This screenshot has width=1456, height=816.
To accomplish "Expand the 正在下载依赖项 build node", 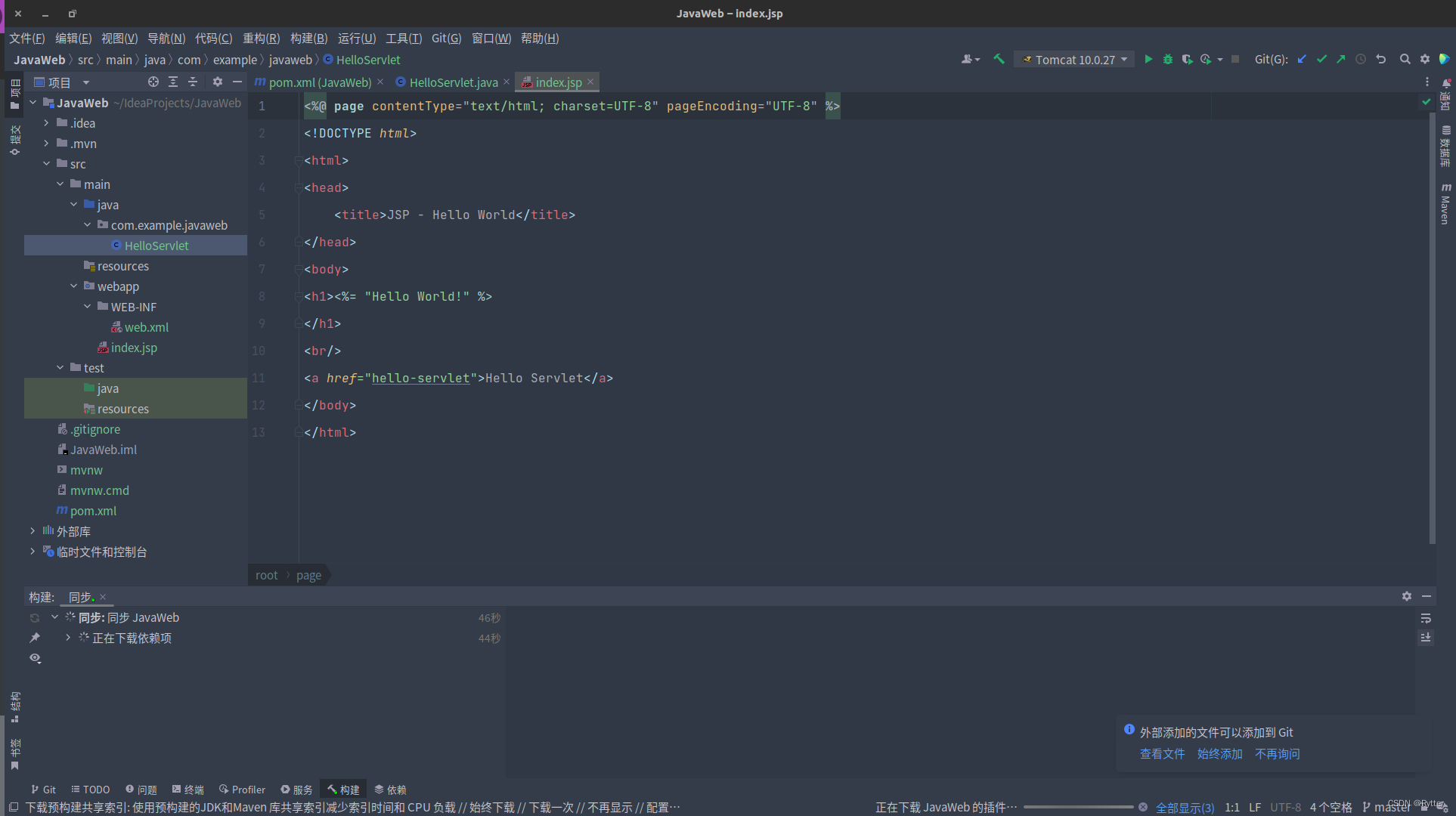I will pyautogui.click(x=68, y=638).
